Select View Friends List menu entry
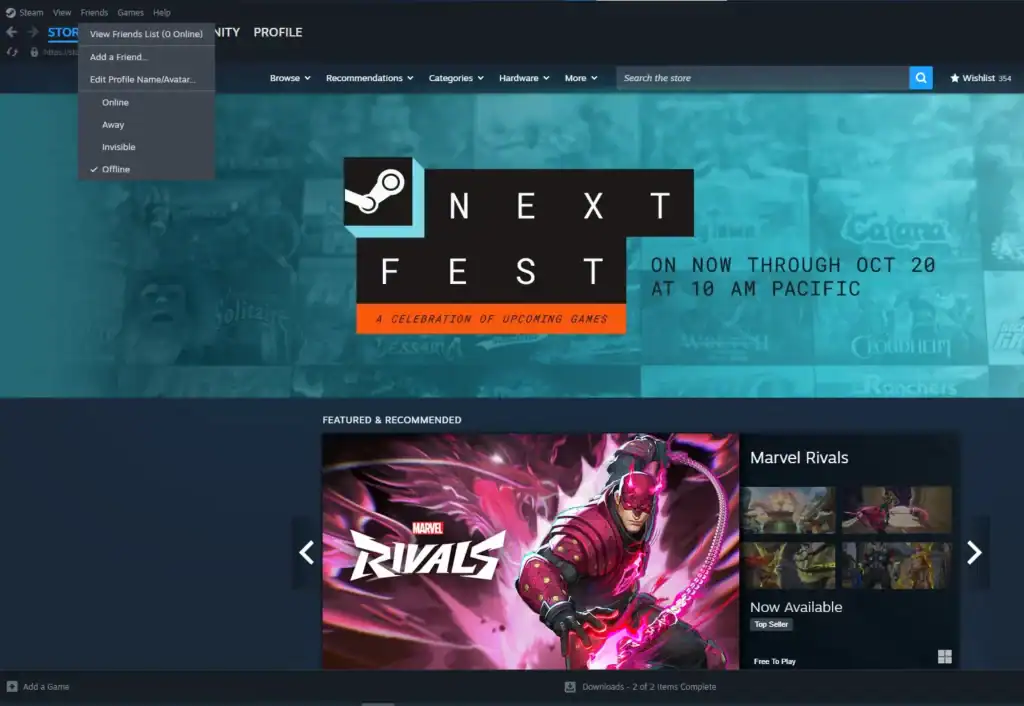 [x=146, y=34]
